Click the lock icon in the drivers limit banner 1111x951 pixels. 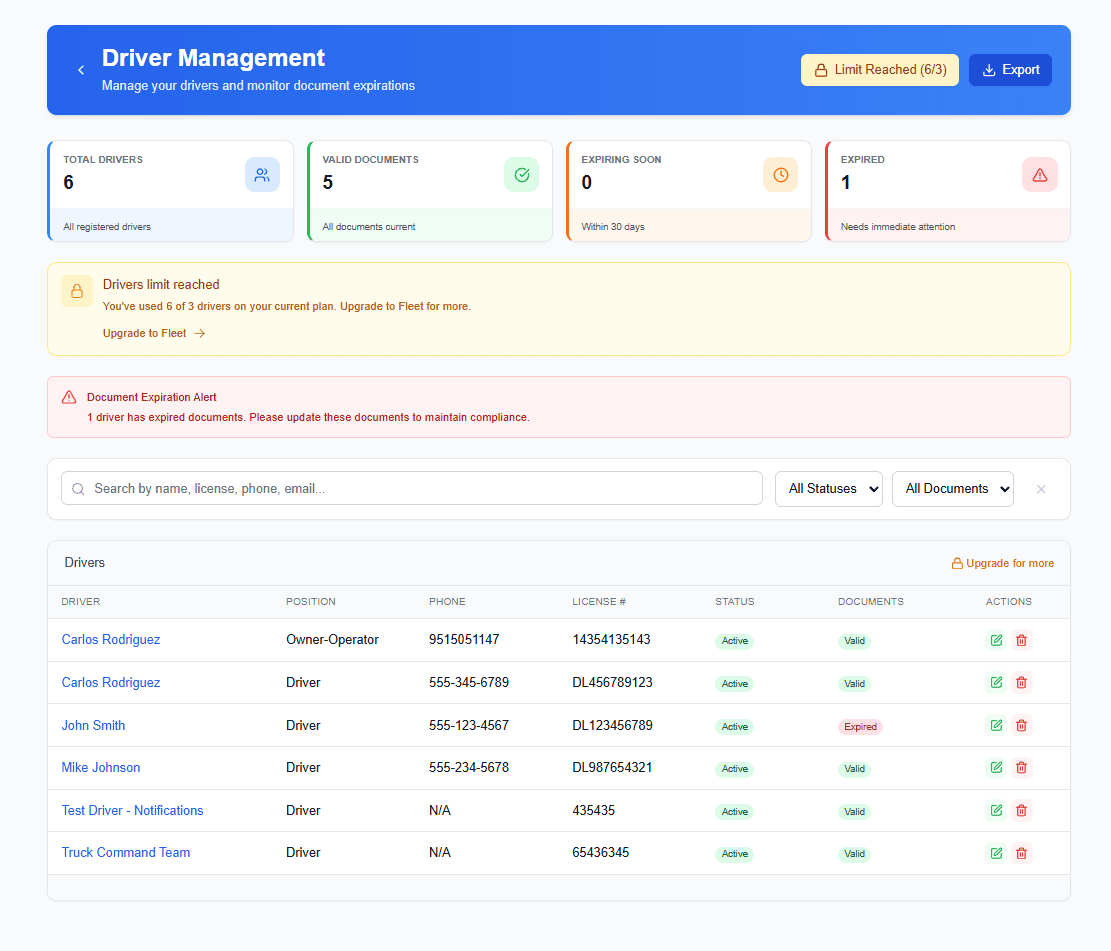(77, 291)
